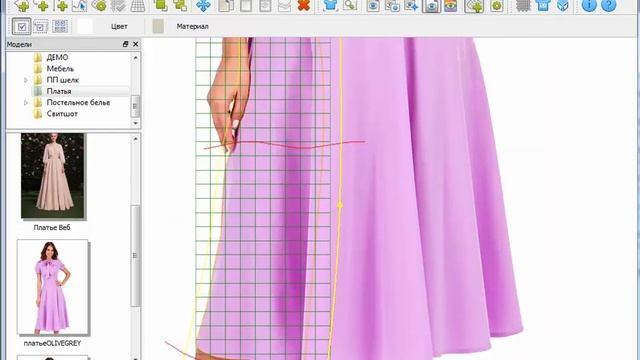640x360 pixels.
Task: Click the first green plus add icon
Action: 22,5
